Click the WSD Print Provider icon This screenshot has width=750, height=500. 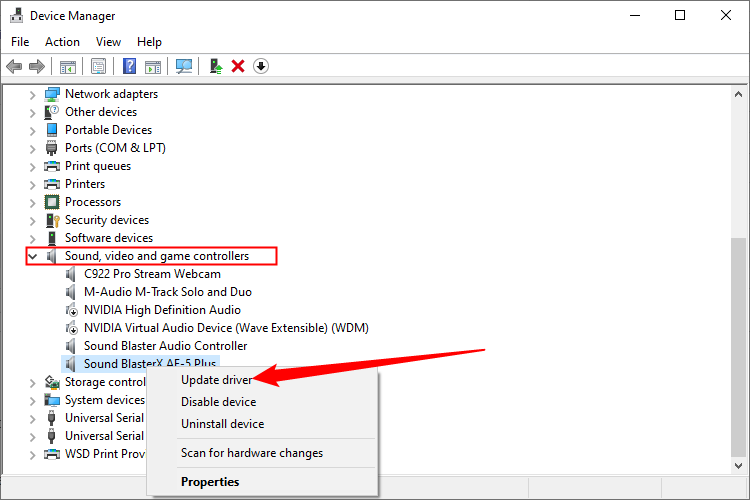coord(52,454)
